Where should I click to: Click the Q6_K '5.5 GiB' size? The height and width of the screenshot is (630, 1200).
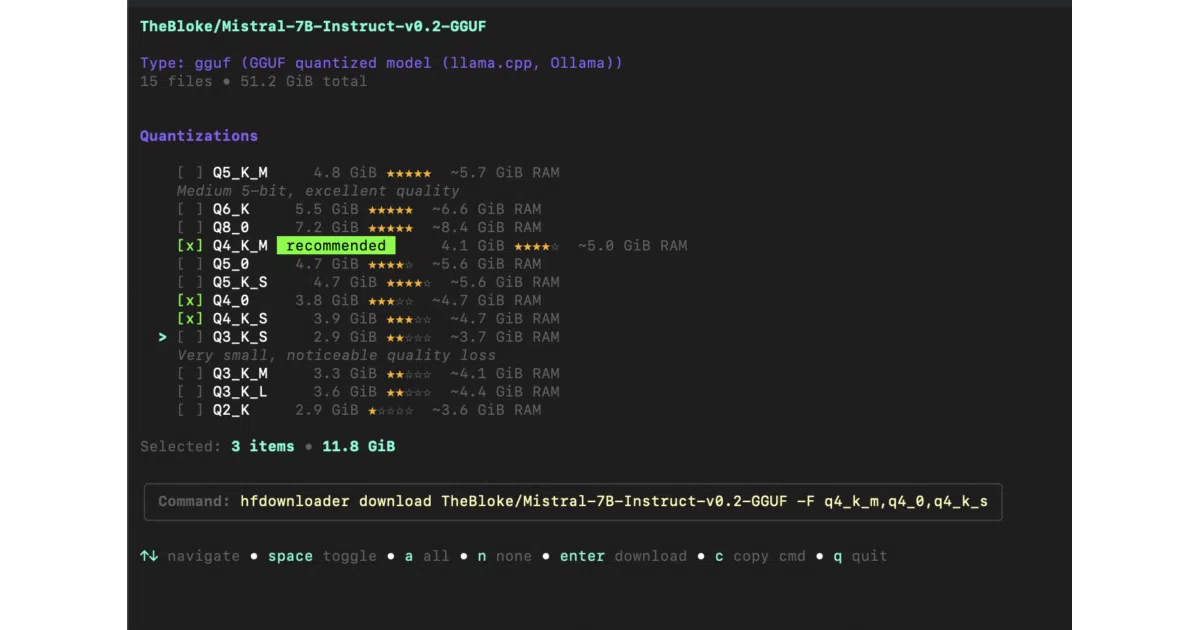click(327, 210)
